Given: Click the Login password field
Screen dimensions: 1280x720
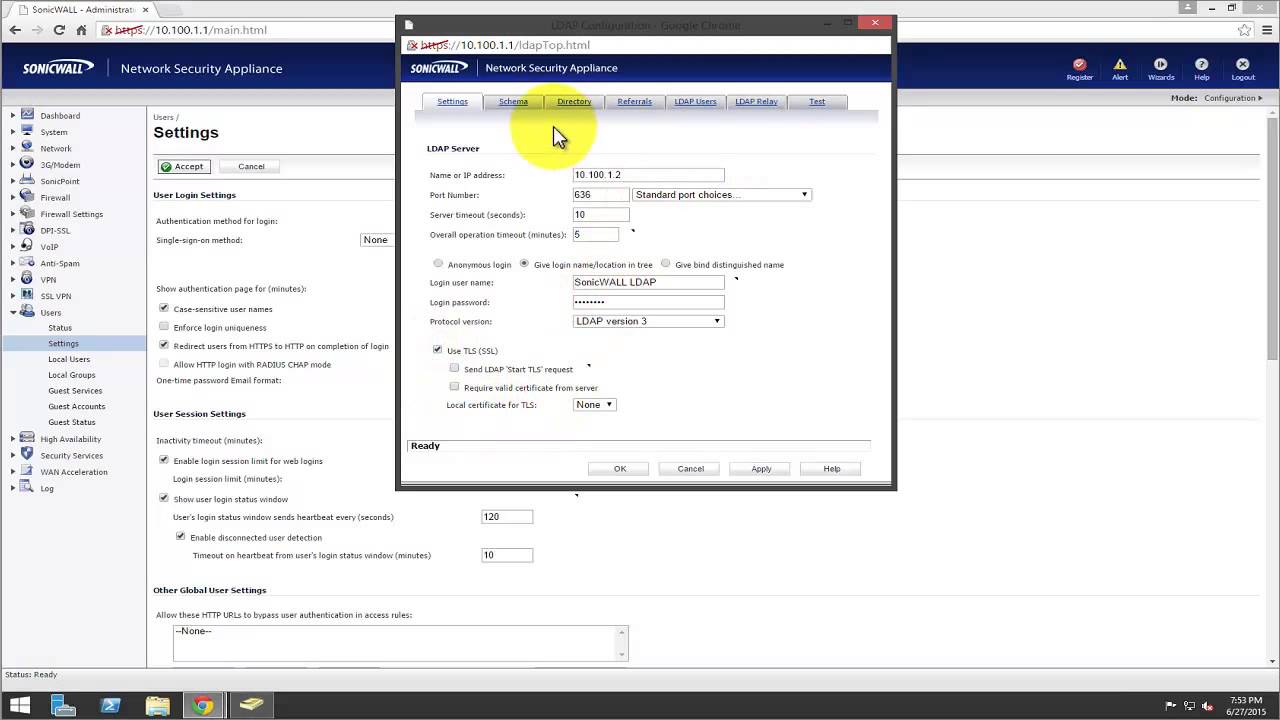Looking at the screenshot, I should (648, 302).
